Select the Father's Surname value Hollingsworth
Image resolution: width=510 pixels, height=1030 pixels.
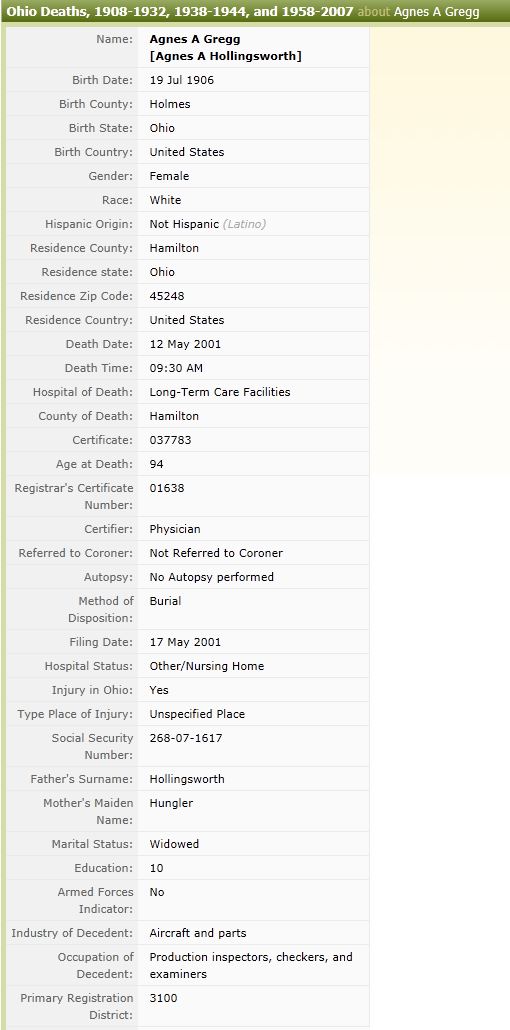click(x=187, y=779)
